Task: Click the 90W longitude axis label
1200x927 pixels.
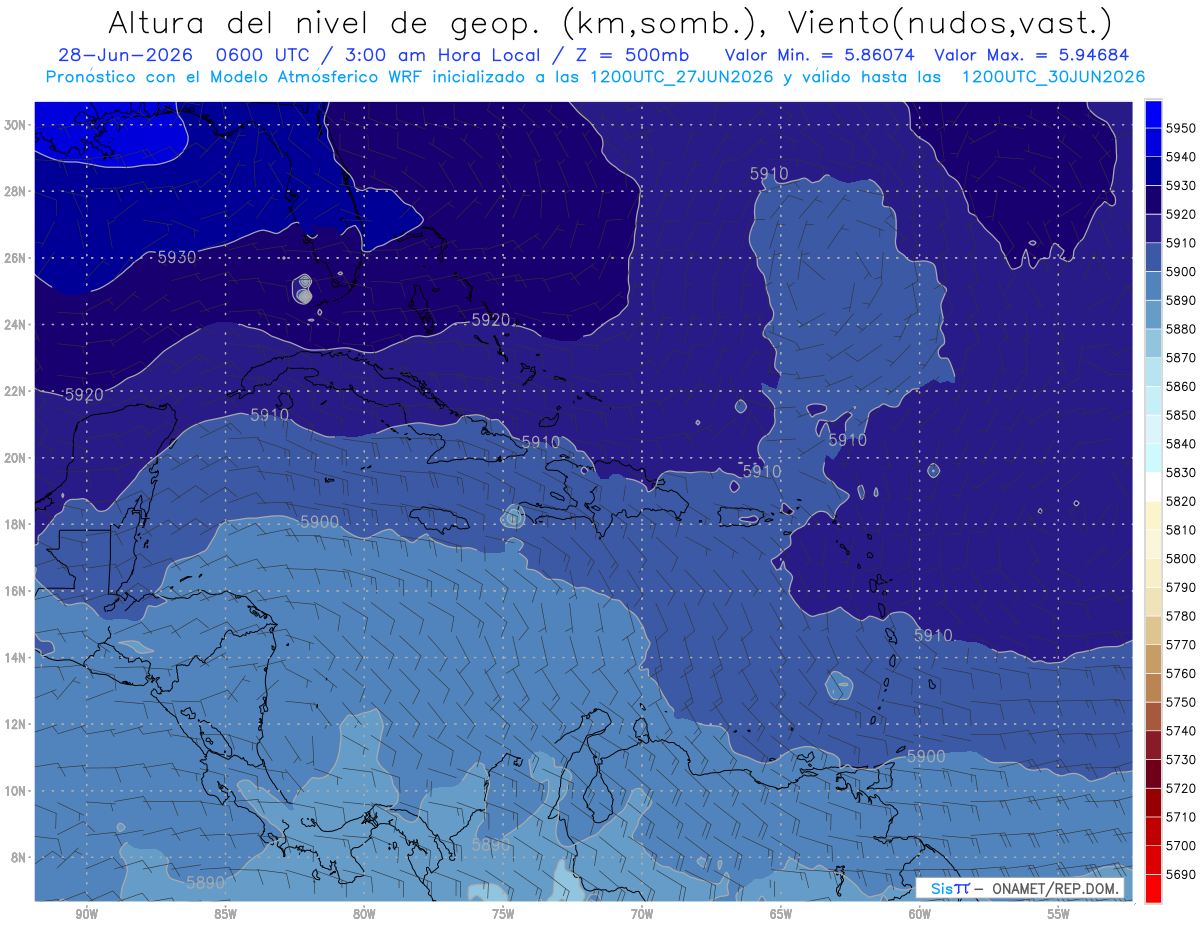Action: click(x=86, y=914)
